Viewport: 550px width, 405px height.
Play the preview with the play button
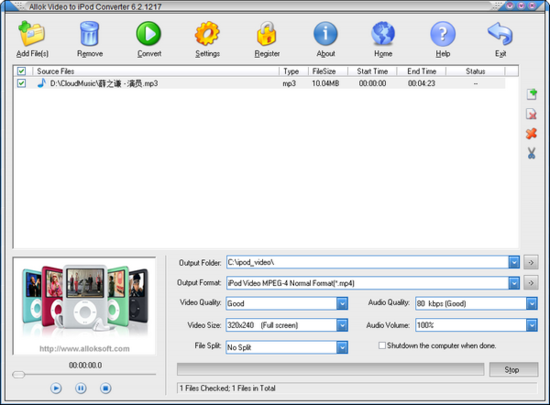pos(56,388)
